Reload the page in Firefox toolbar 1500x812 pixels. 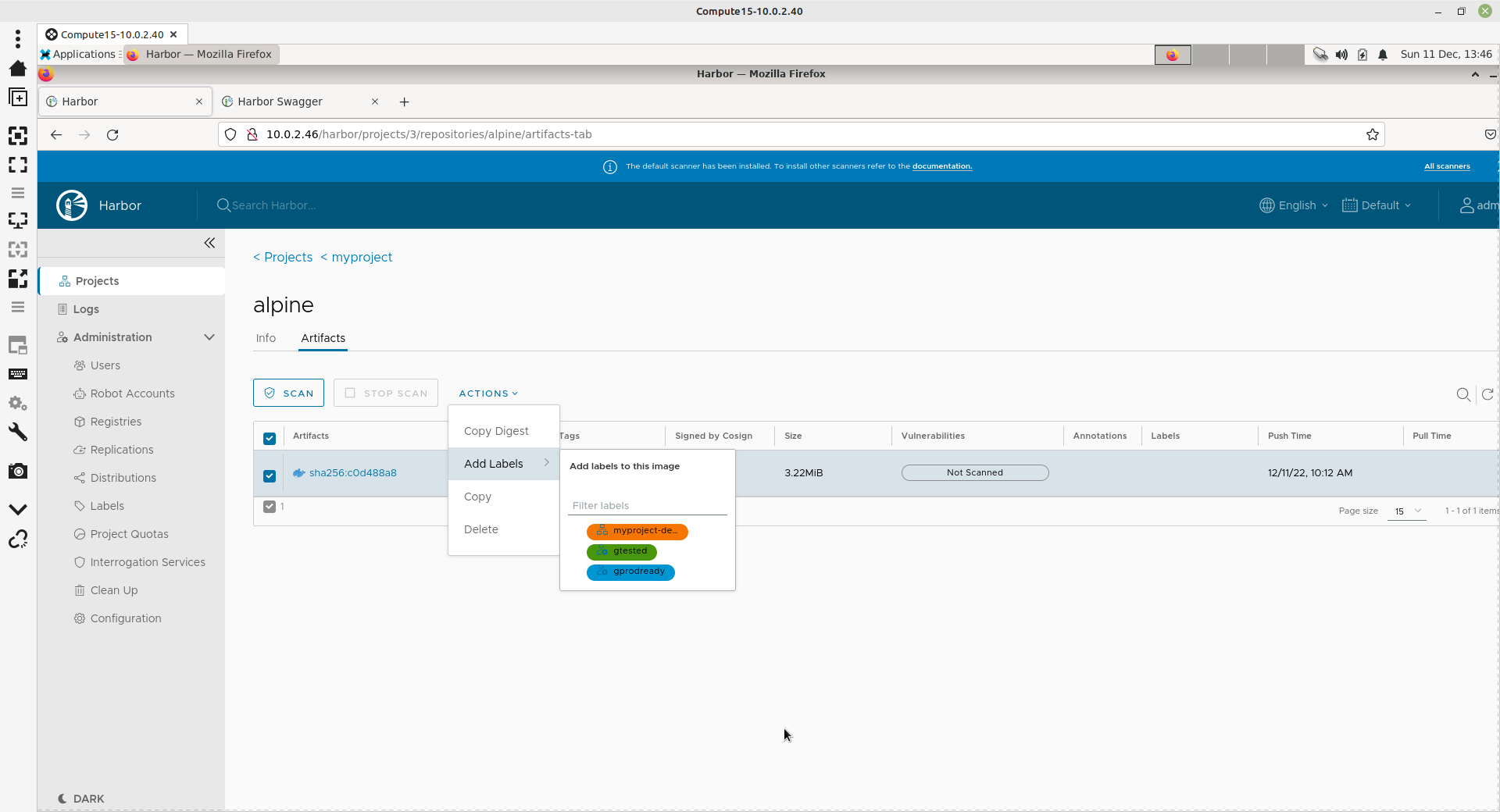tap(112, 134)
